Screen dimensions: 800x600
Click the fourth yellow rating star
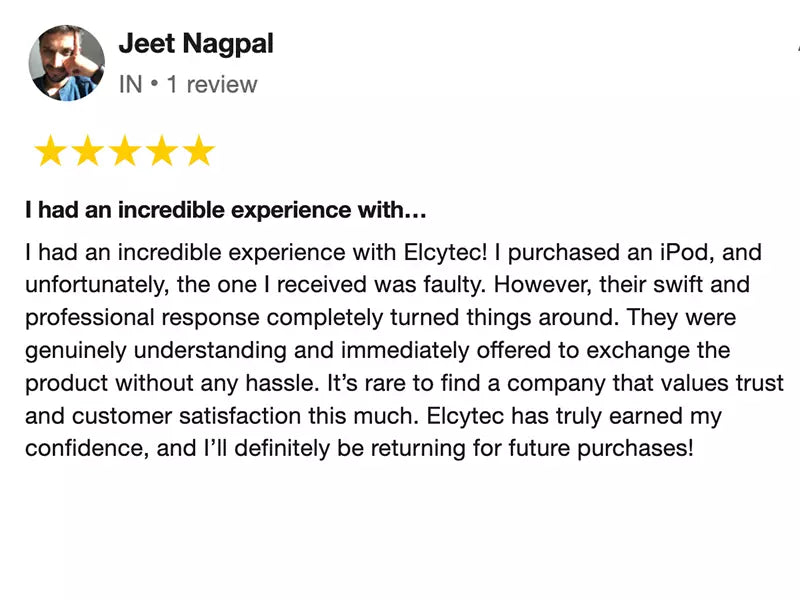click(162, 152)
